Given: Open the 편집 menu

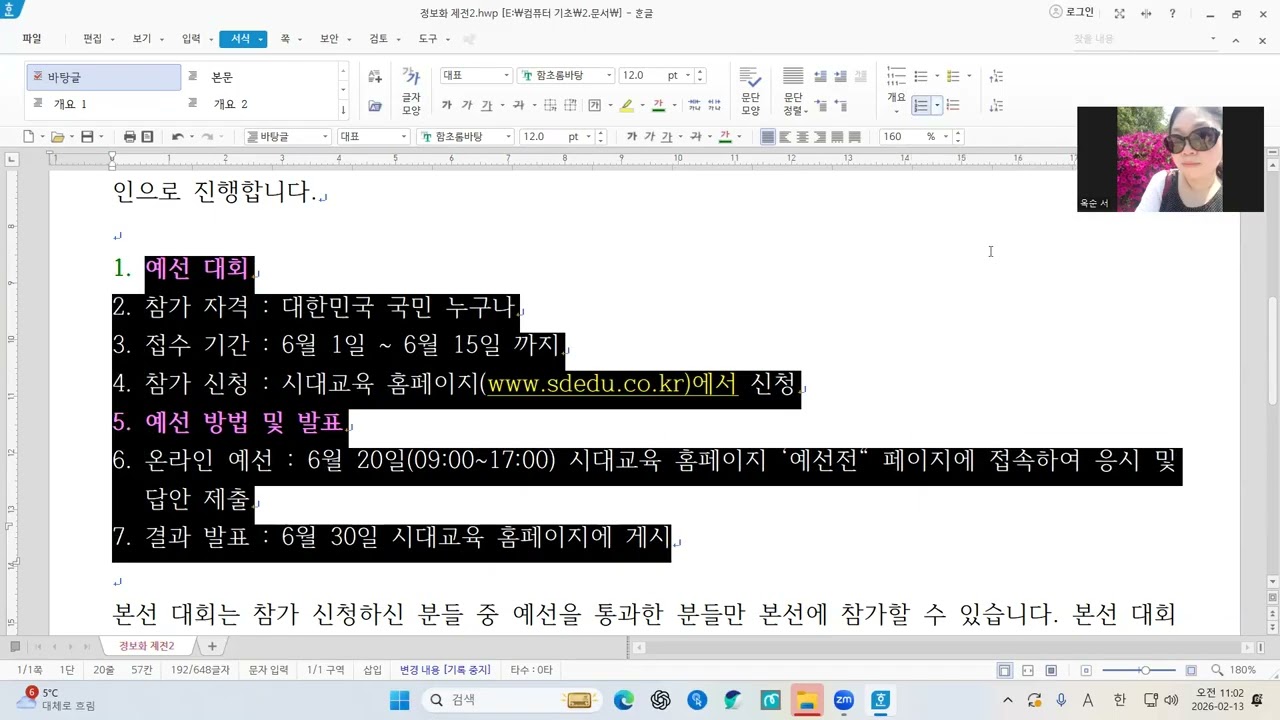Looking at the screenshot, I should click(x=93, y=39).
